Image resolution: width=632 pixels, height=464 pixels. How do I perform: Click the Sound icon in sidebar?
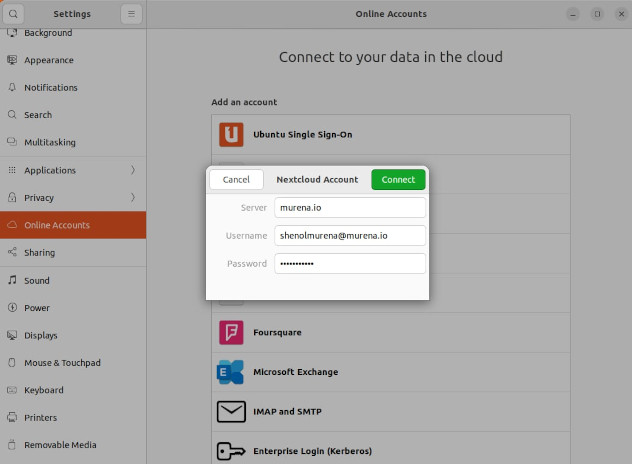[x=13, y=281]
